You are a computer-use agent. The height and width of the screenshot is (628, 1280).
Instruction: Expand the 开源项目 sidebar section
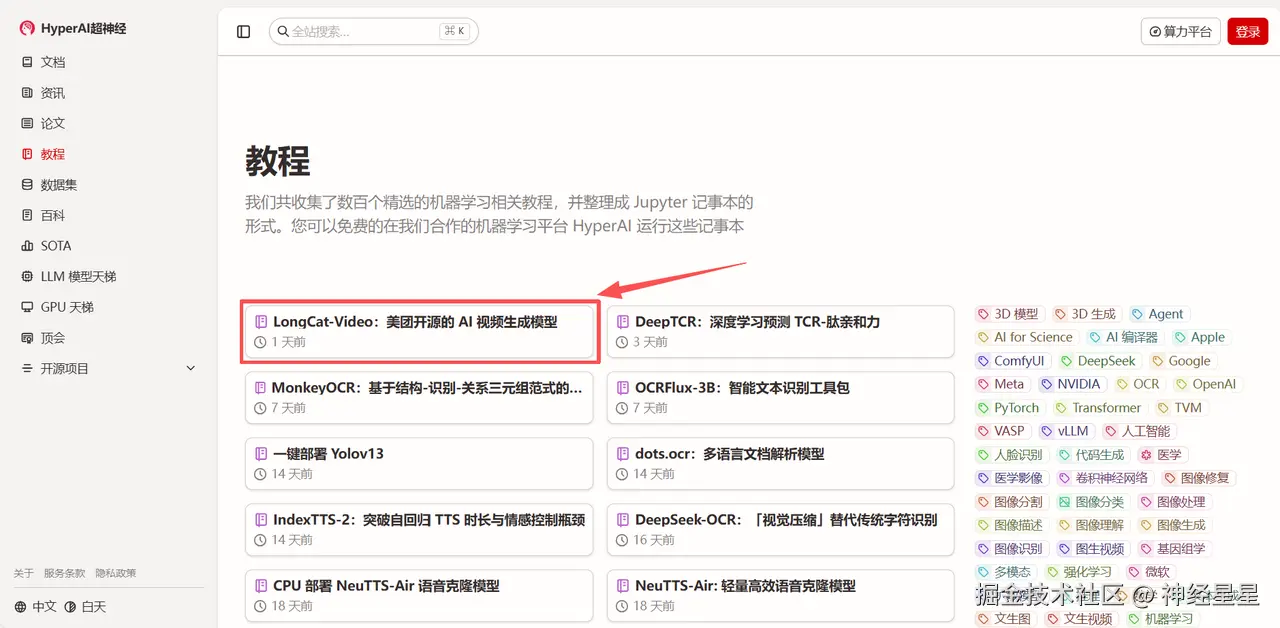point(109,369)
